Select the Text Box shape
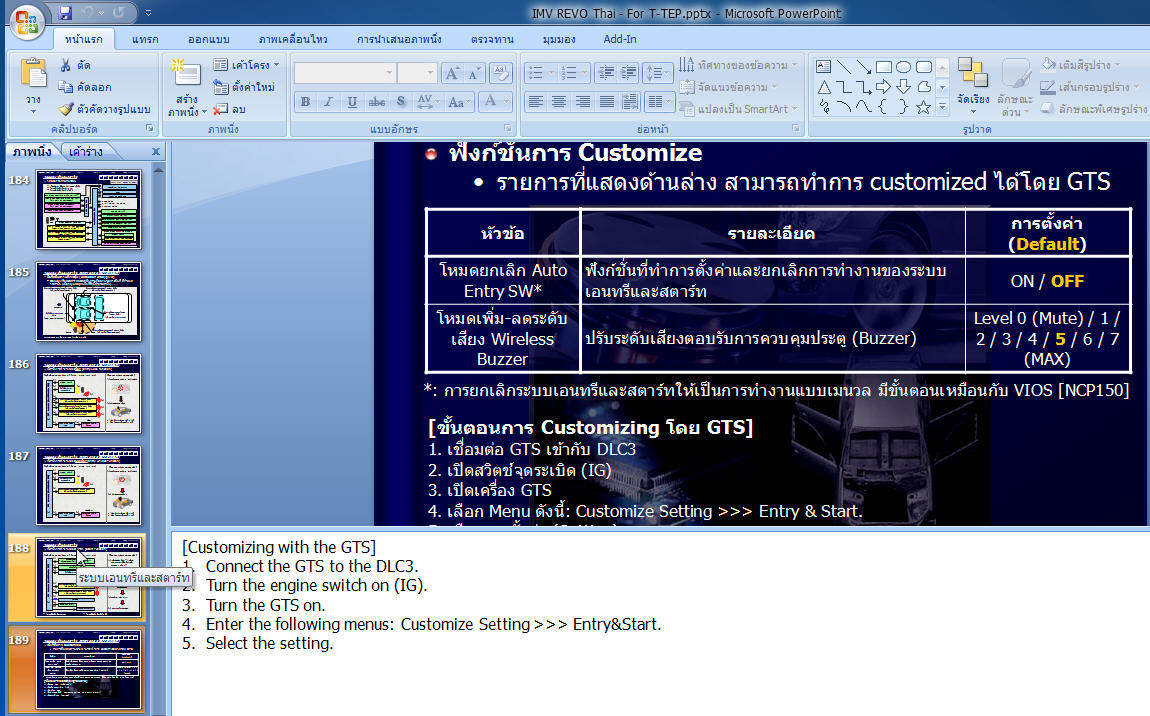 [824, 67]
